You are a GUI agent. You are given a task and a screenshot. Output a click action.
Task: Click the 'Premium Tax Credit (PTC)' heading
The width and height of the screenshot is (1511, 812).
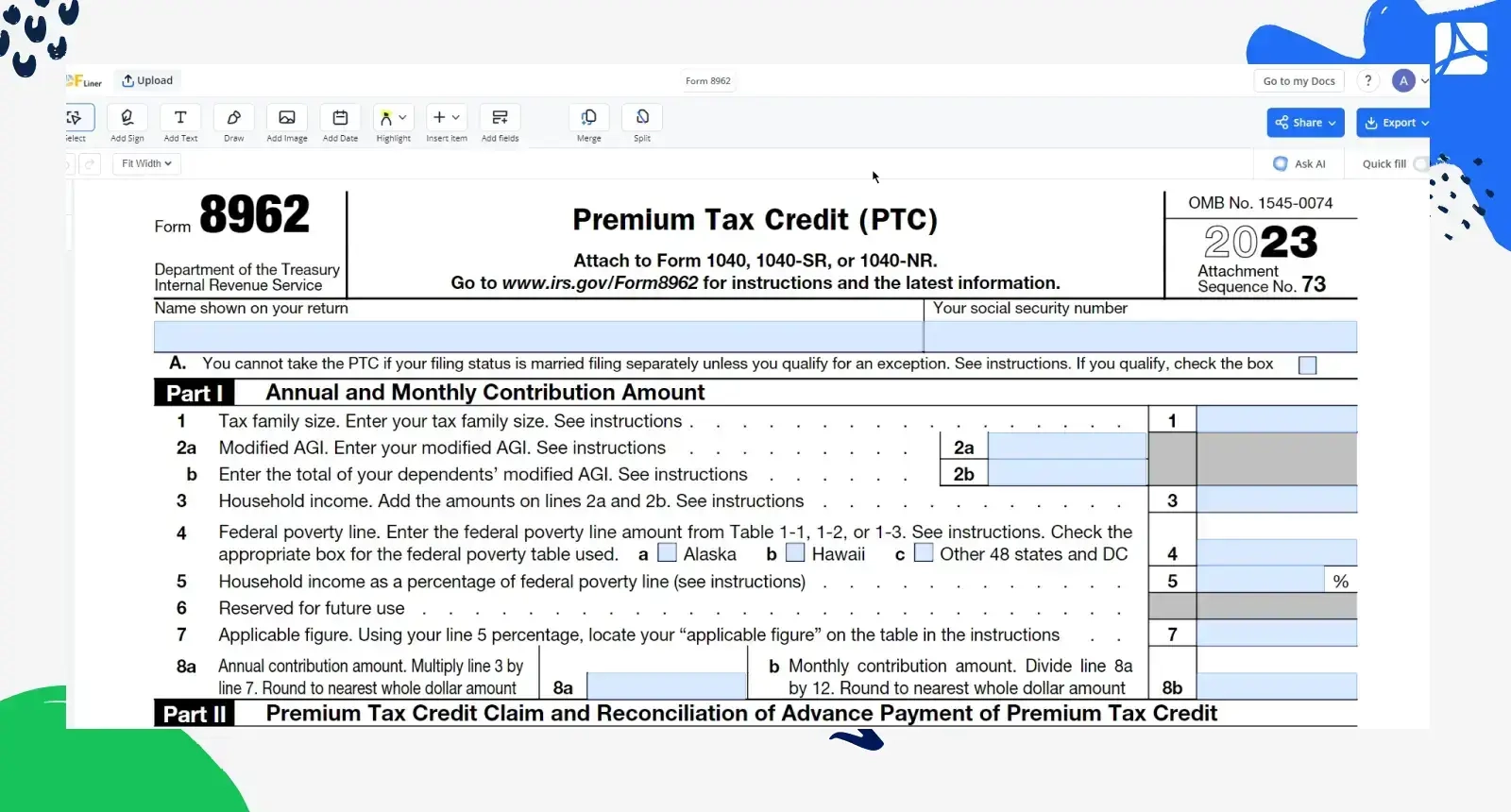pos(755,220)
